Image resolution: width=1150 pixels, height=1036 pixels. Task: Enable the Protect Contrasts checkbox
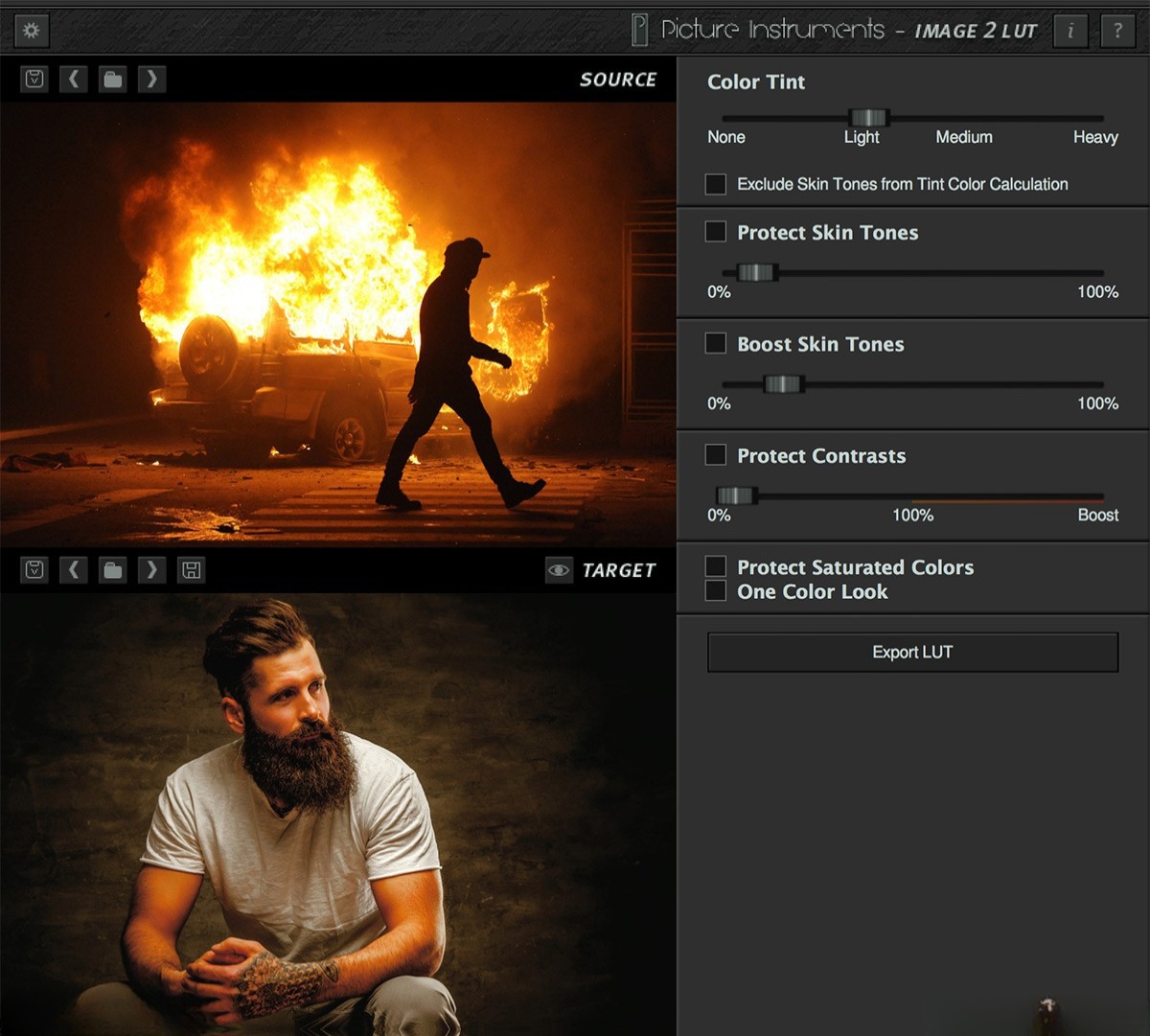point(715,455)
